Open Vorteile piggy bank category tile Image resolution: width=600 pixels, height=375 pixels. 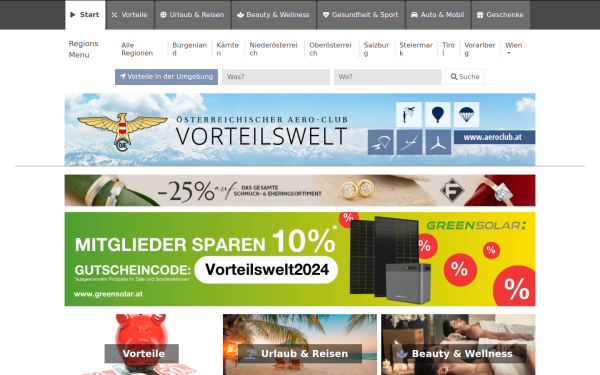tap(141, 344)
